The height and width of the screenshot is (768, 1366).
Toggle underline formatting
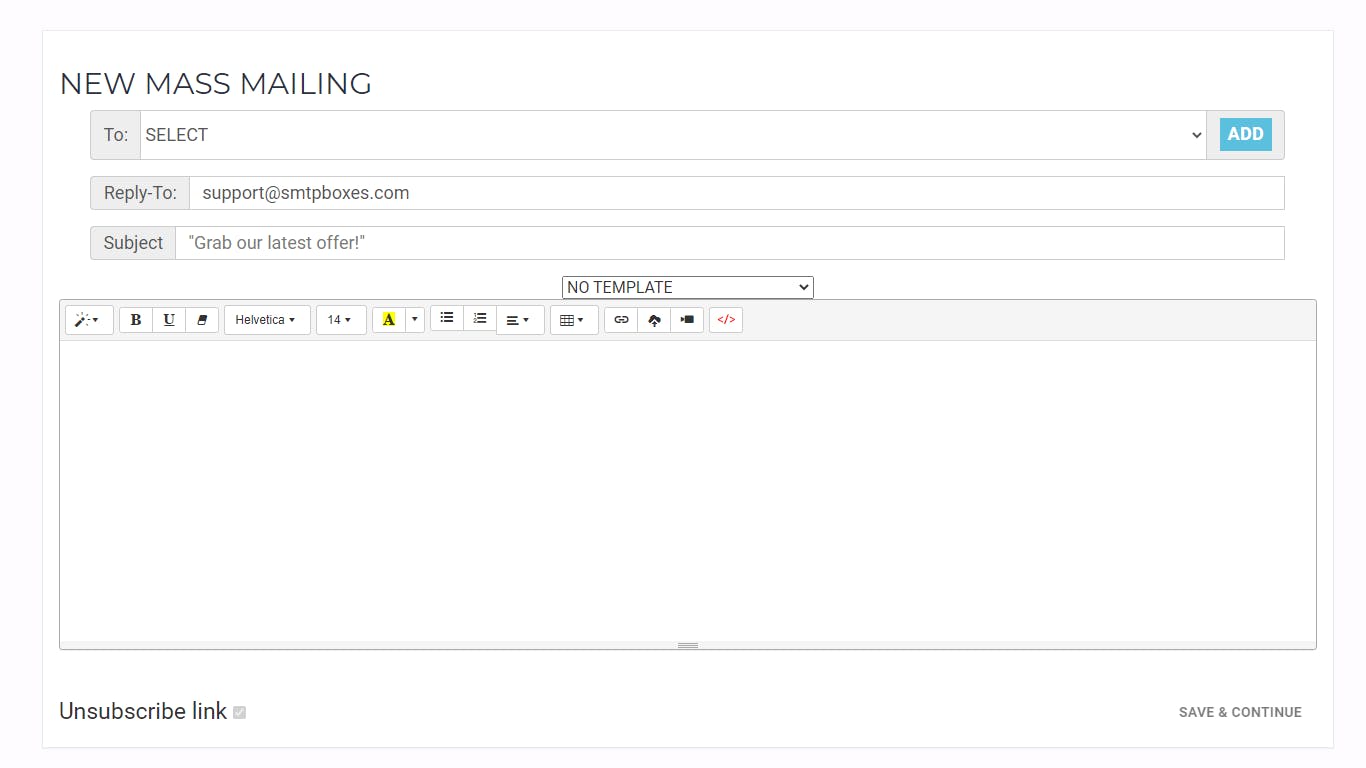click(x=169, y=320)
